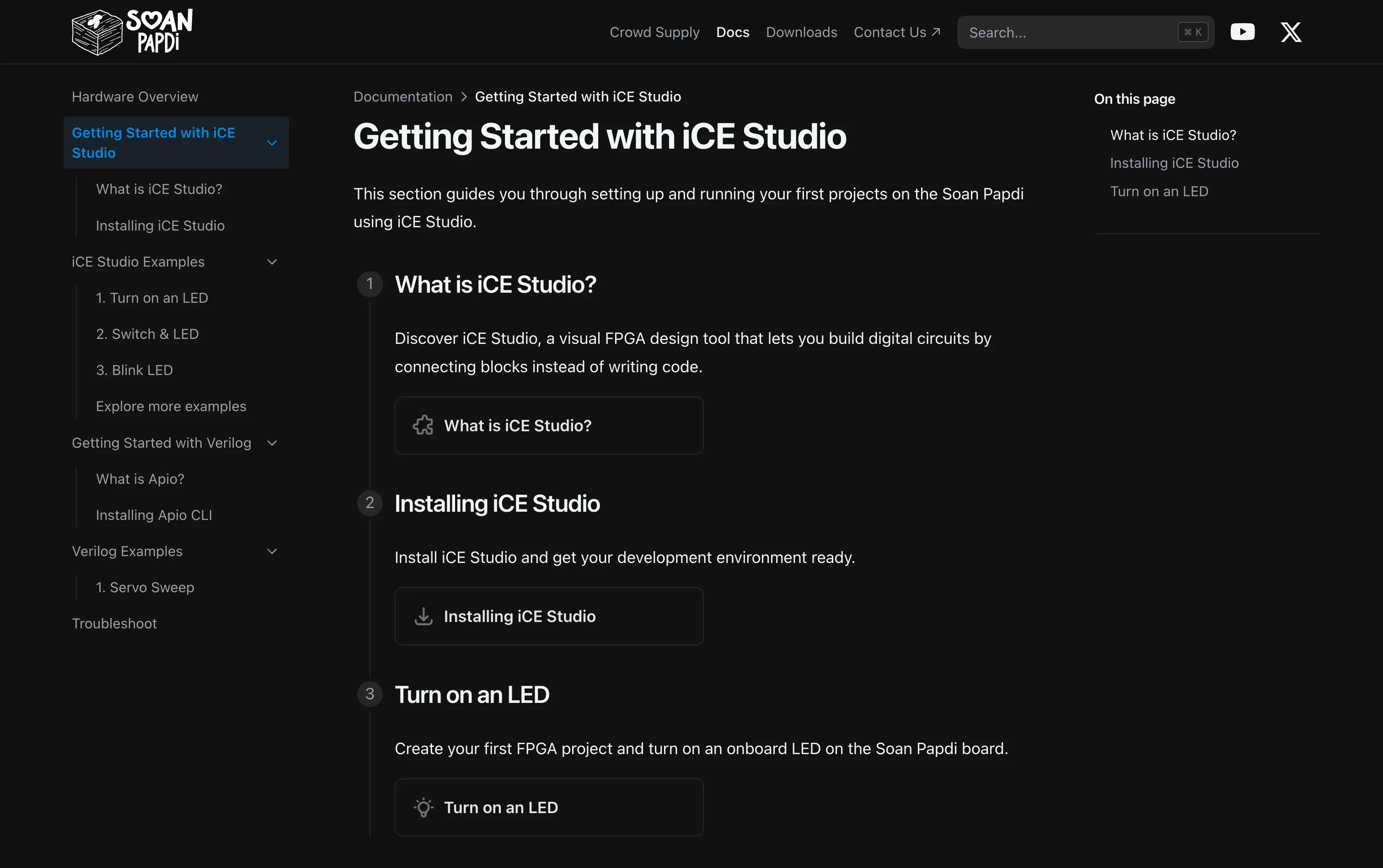Click the Soan Papdi logo
This screenshot has height=868, width=1383.
click(x=132, y=32)
